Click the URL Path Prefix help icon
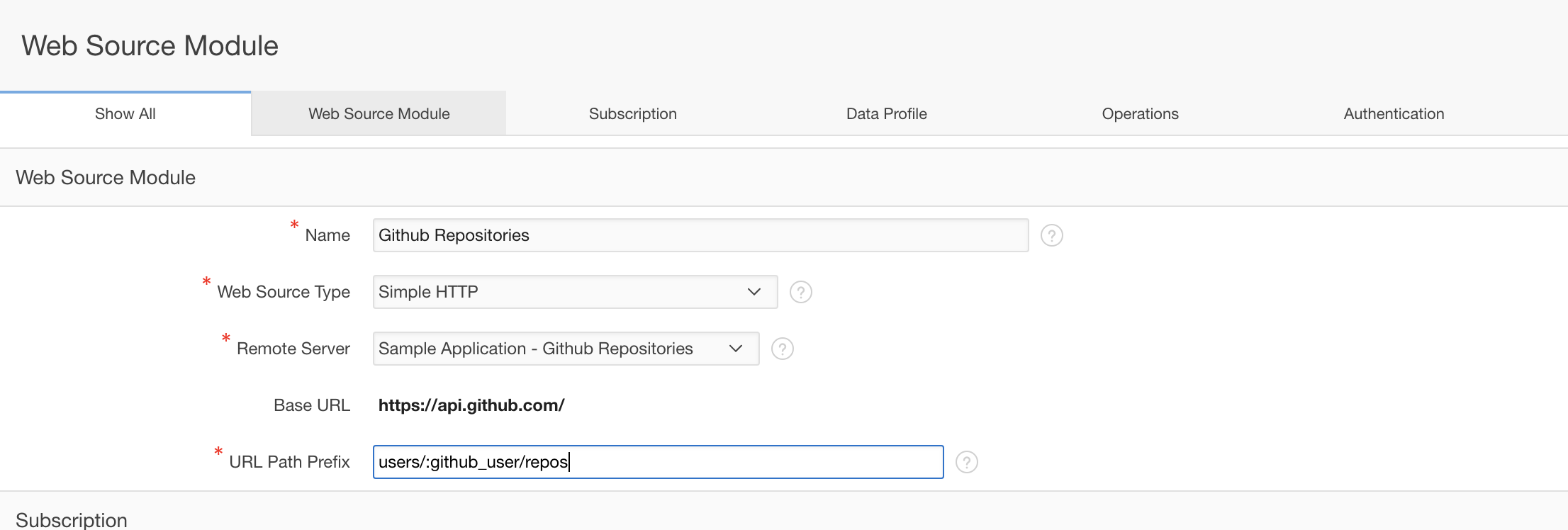The image size is (1568, 530). click(966, 462)
